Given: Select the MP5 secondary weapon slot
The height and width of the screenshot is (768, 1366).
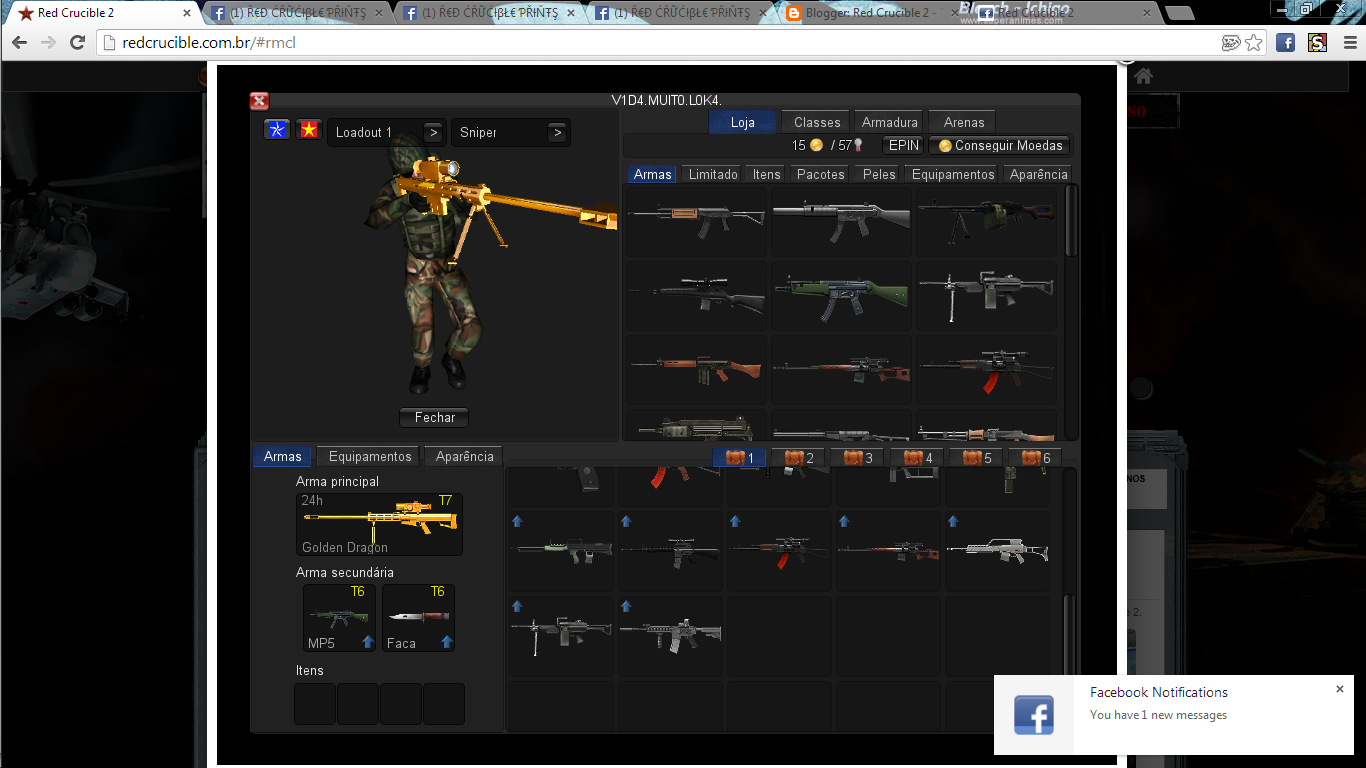Looking at the screenshot, I should pyautogui.click(x=340, y=618).
